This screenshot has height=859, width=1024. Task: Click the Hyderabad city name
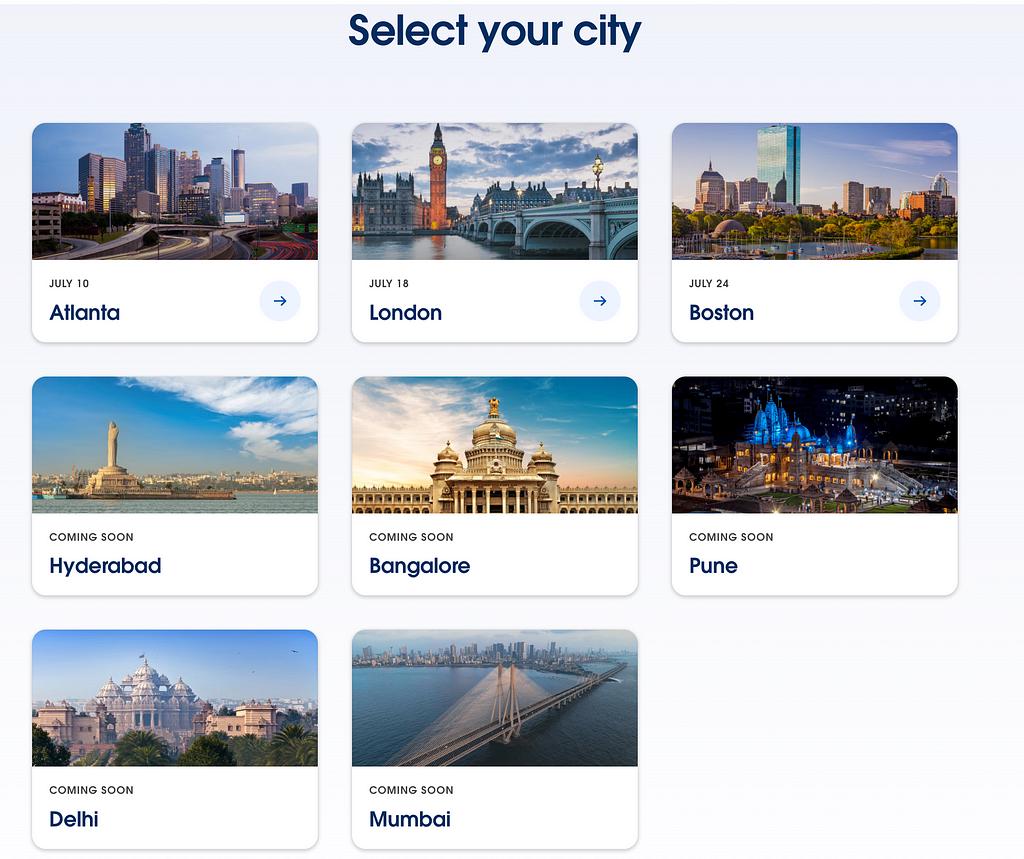tap(105, 566)
